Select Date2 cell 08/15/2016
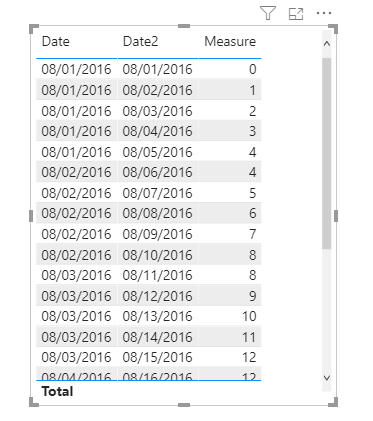373x421 pixels. (157, 357)
